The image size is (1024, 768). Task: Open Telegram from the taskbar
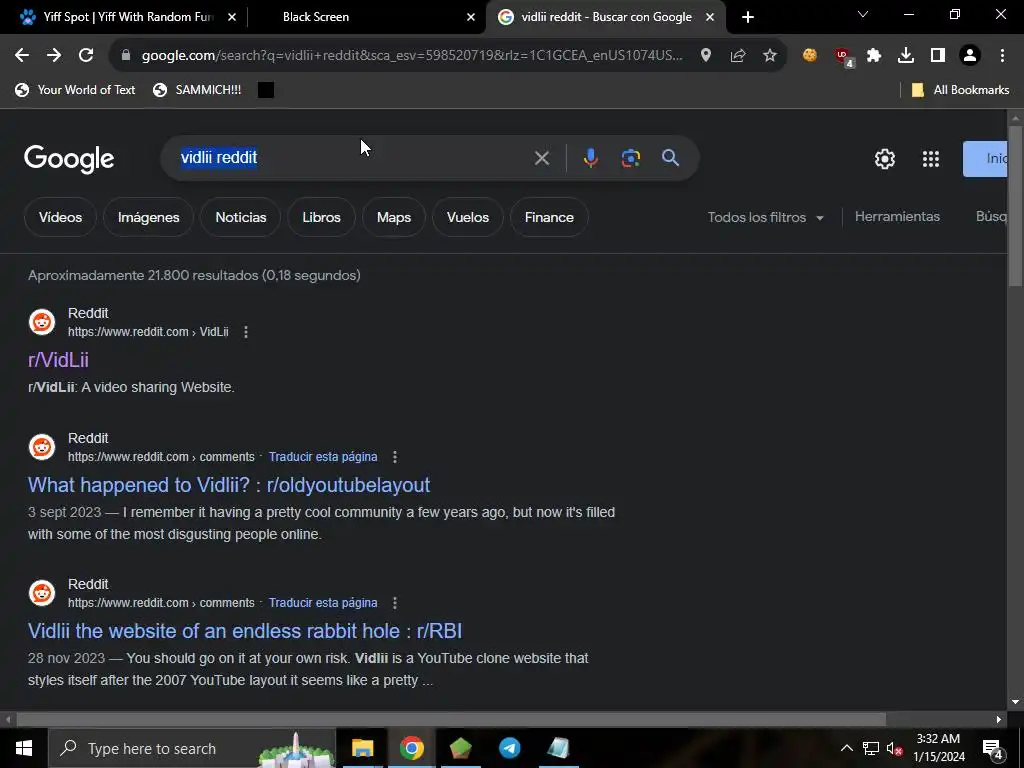[x=509, y=748]
